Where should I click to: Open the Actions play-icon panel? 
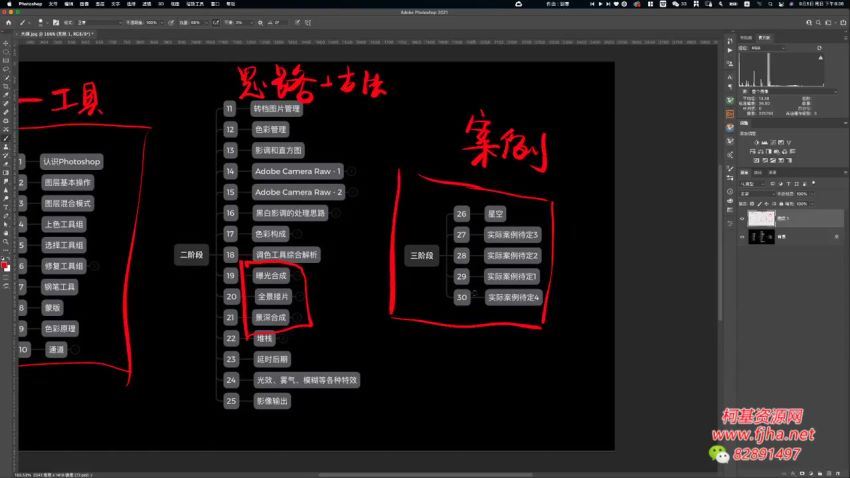[730, 50]
